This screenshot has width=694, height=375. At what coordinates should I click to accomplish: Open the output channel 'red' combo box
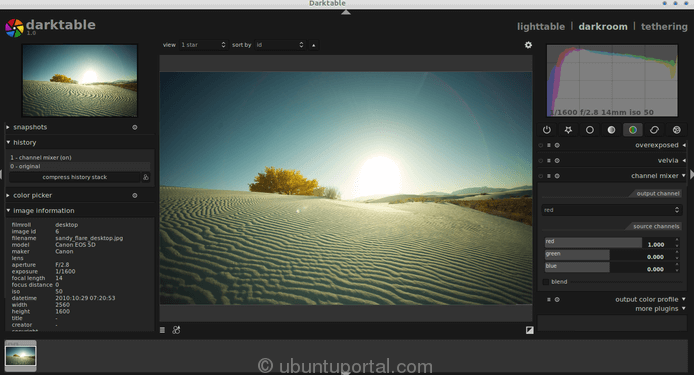611,210
